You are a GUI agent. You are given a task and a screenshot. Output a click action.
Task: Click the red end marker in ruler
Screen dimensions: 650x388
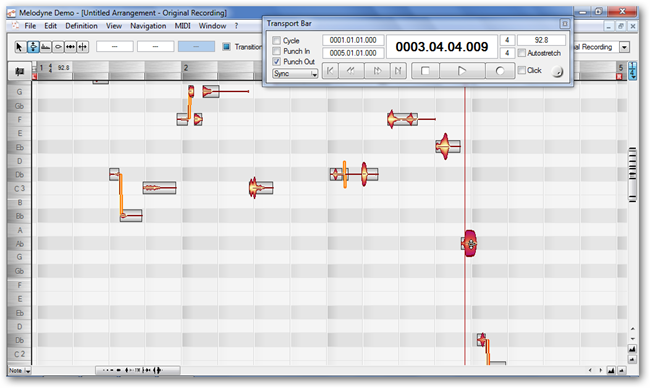click(x=619, y=76)
